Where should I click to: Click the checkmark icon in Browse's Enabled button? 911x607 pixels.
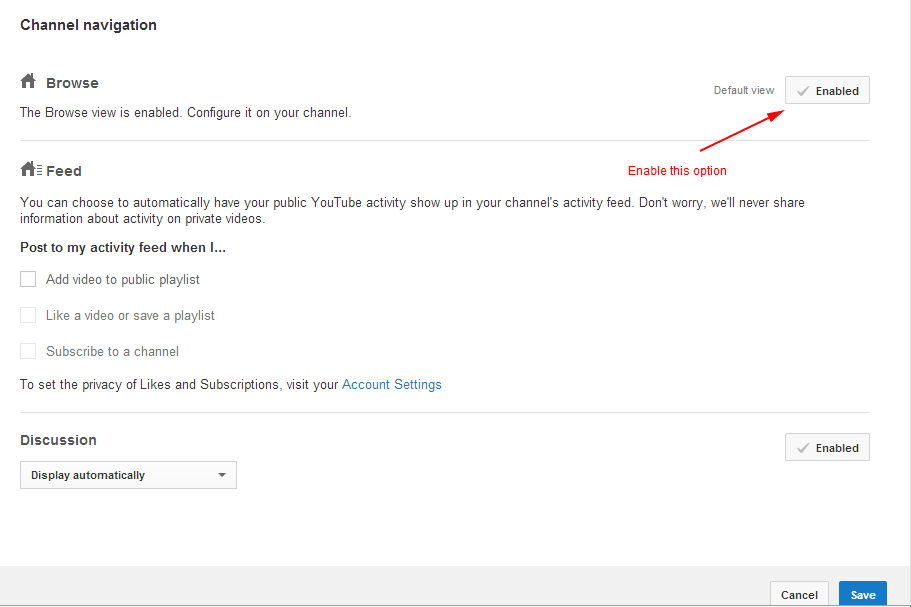click(802, 91)
